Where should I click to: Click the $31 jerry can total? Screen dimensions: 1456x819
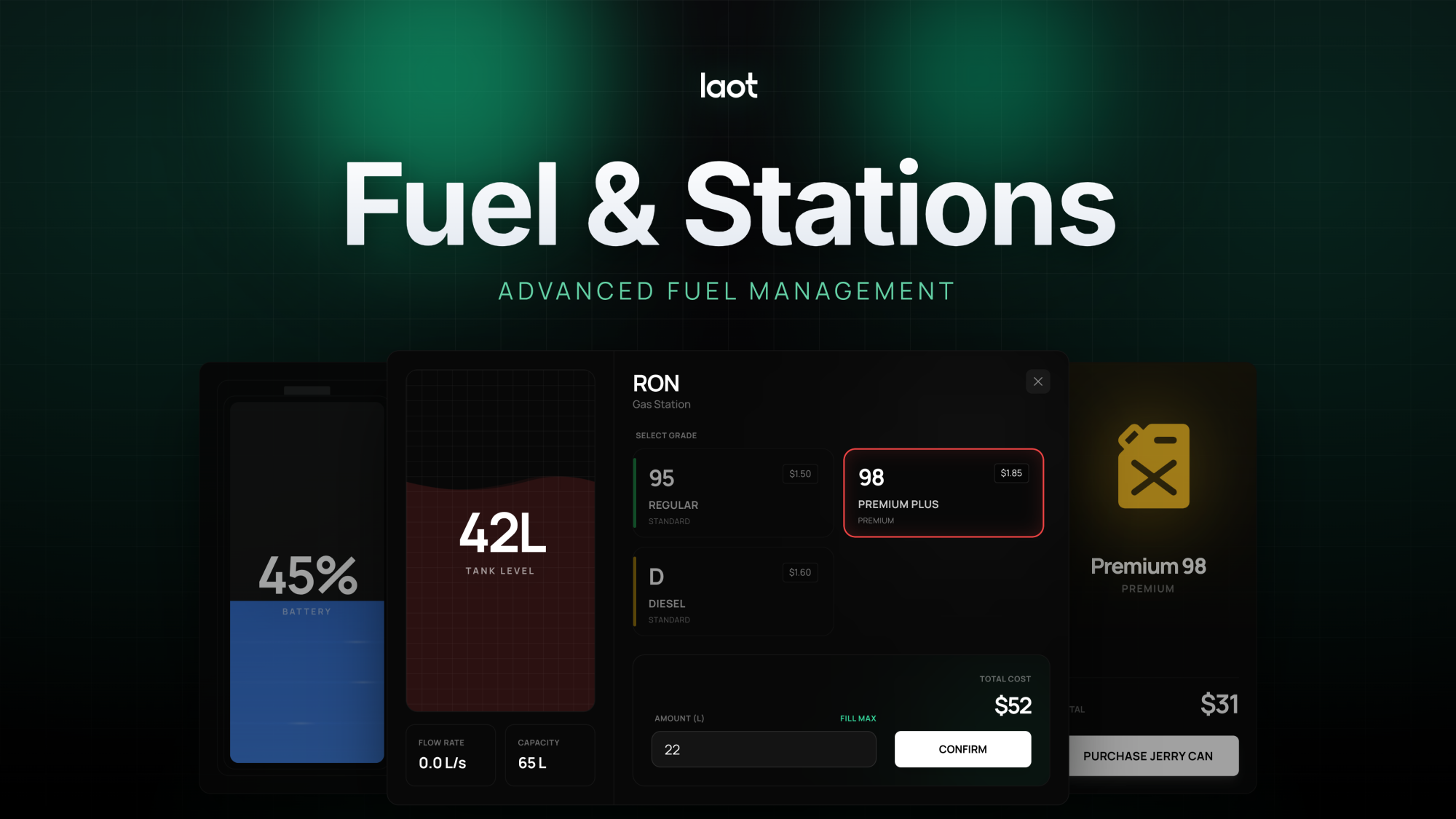[1219, 704]
